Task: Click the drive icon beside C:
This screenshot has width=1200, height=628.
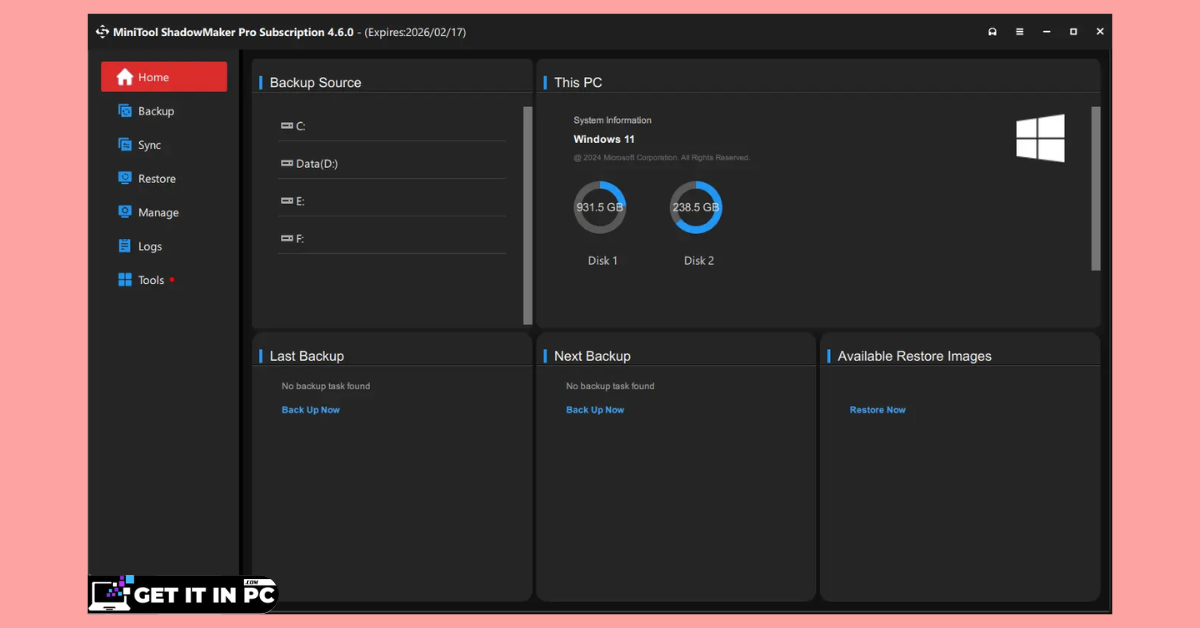Action: 287,126
